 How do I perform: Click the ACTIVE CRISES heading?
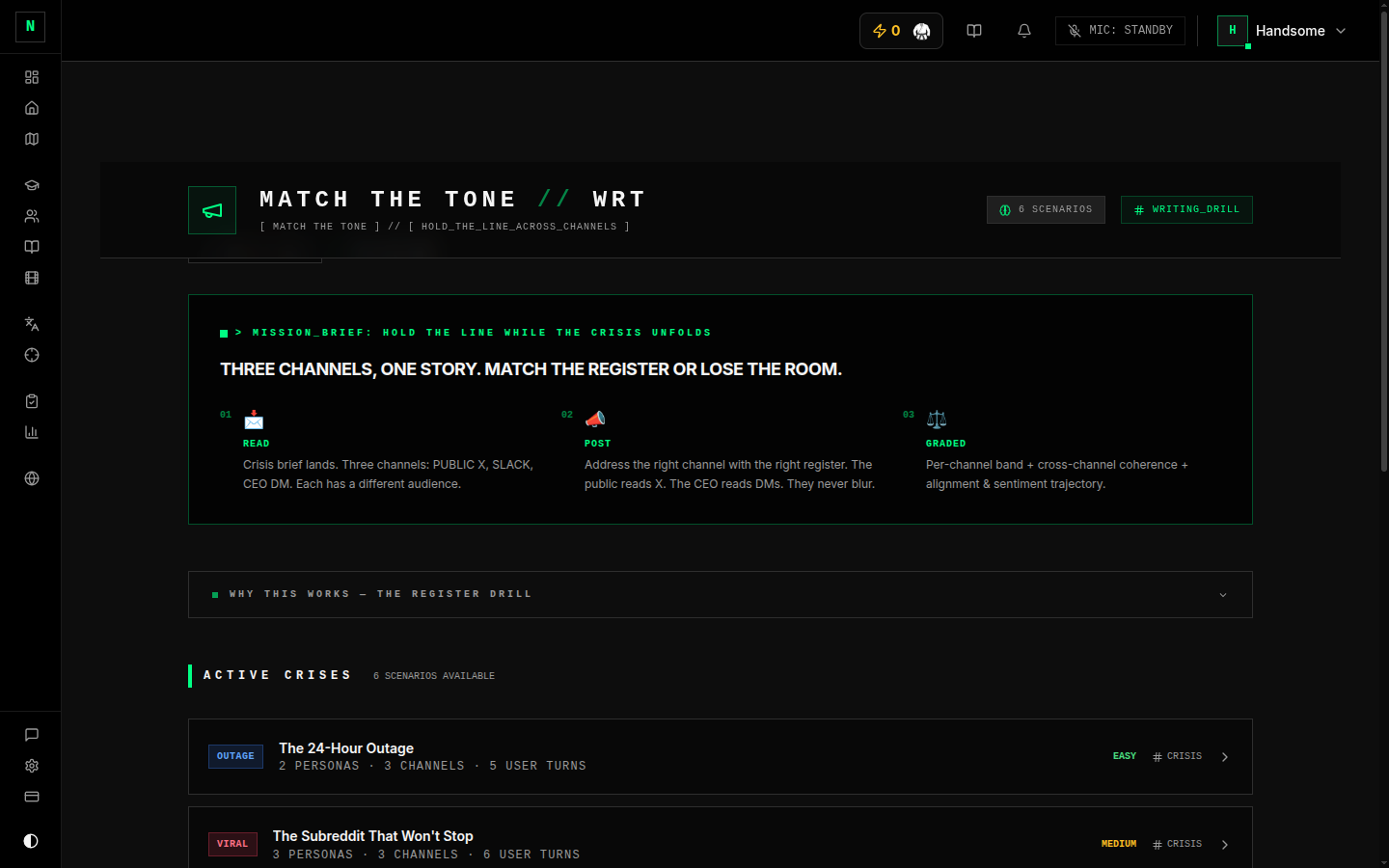coord(277,675)
